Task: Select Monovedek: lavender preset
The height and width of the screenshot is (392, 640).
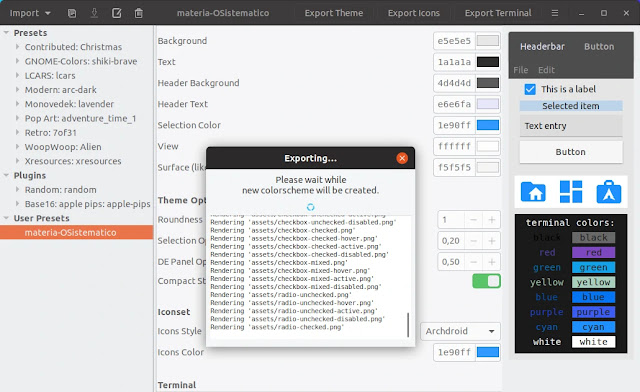Action: coord(69,104)
